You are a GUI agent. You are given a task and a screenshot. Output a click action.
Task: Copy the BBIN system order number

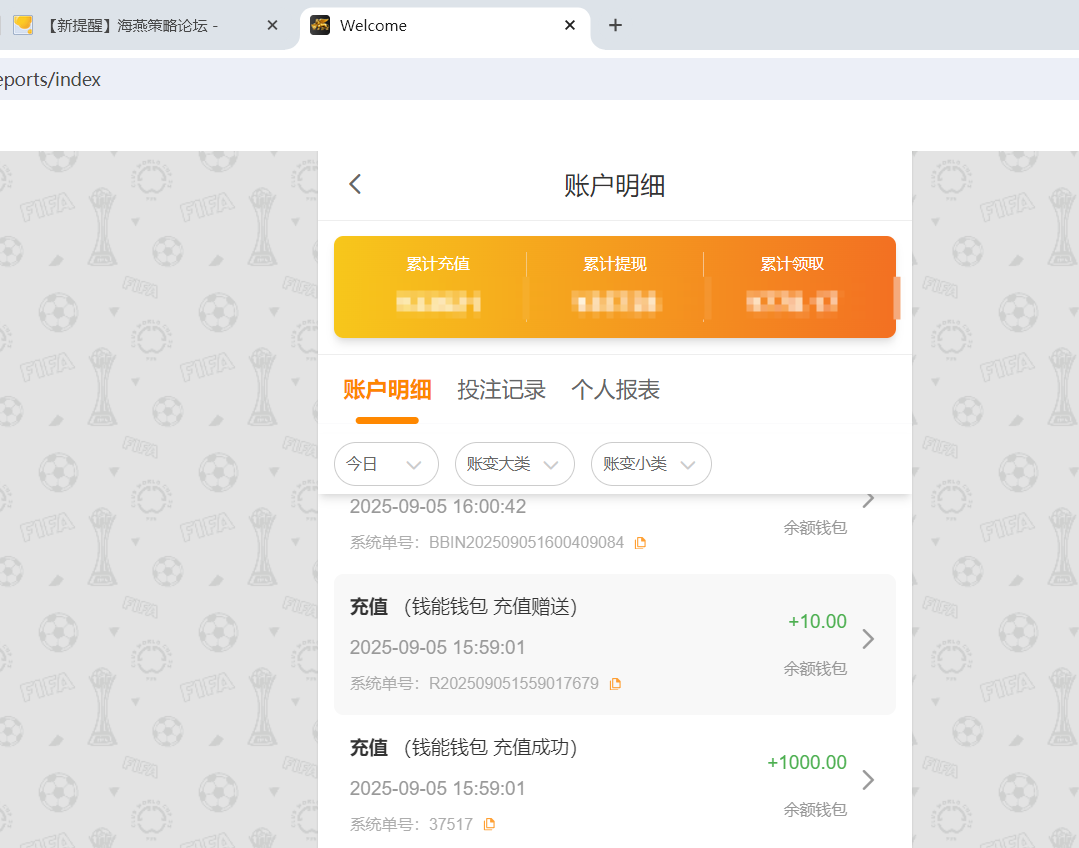(641, 542)
